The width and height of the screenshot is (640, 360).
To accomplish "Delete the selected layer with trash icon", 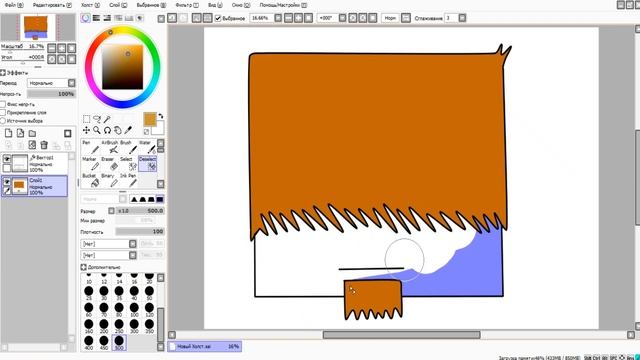I will pos(44,145).
